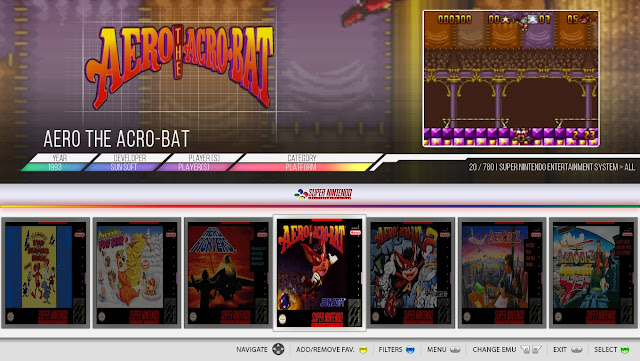Click the blue Filters button icon
Screen dimensions: 640x361
(410, 350)
